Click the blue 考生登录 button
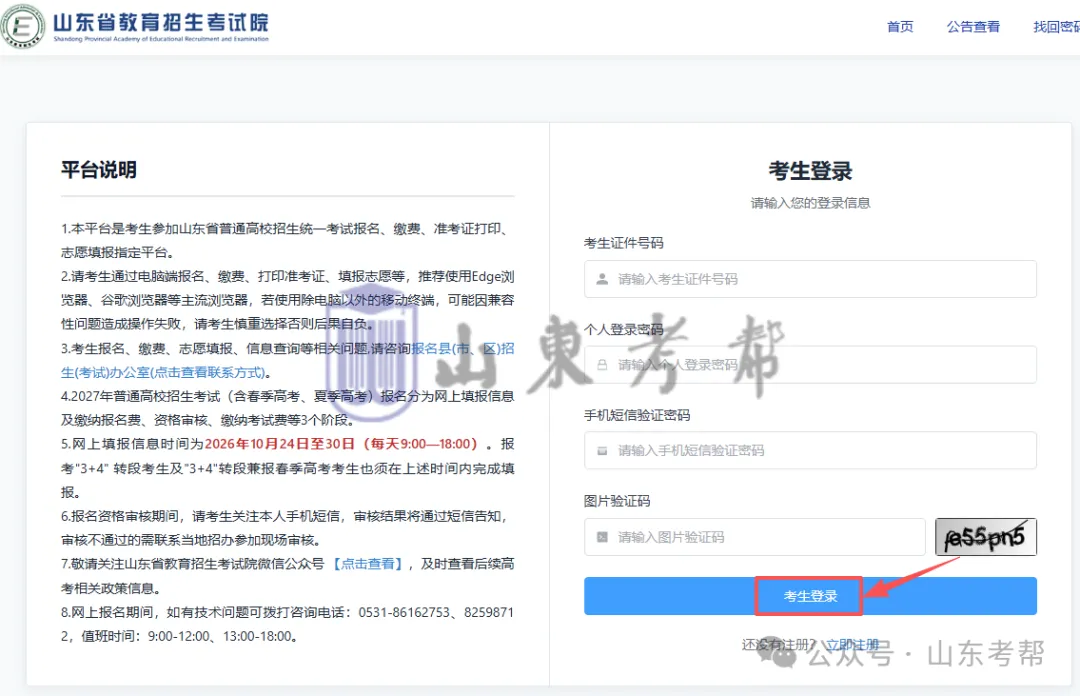This screenshot has width=1080, height=696. 810,596
